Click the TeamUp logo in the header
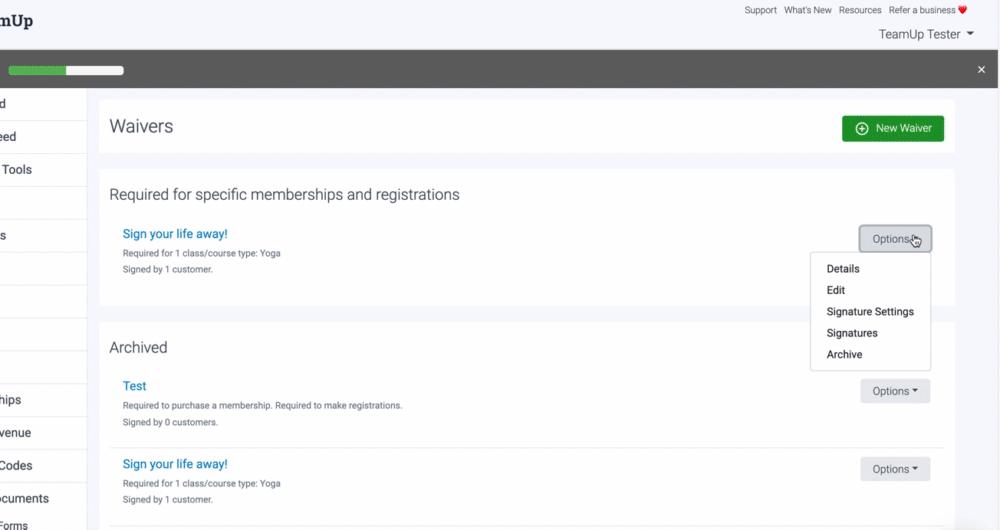This screenshot has height=530, width=1000. [x=15, y=21]
